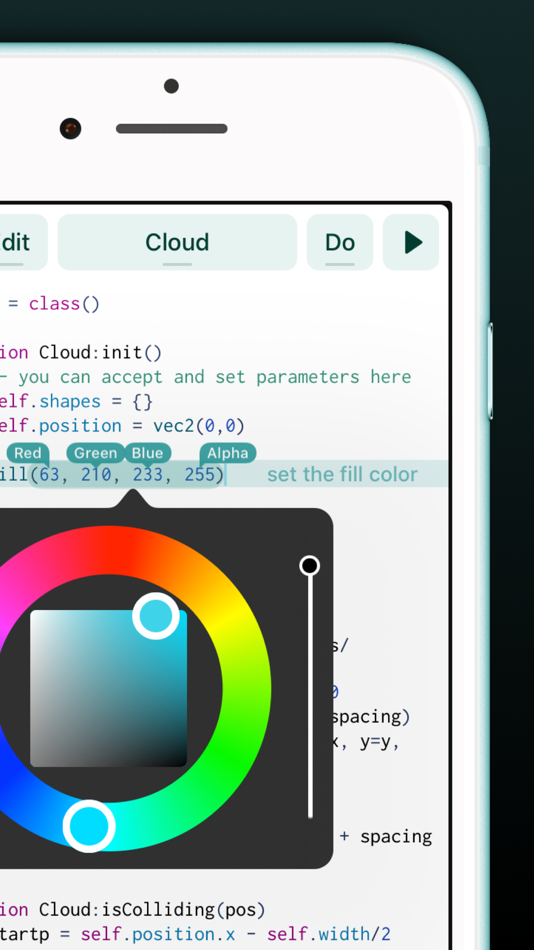
Task: Click the comment 'you can accept and set parameters here'
Action: pyautogui.click(x=215, y=377)
